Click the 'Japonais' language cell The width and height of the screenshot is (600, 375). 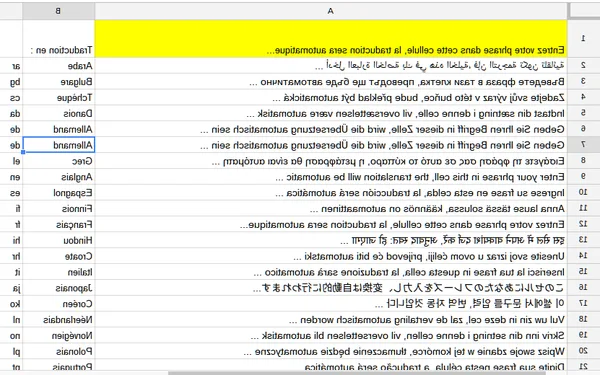(59, 288)
